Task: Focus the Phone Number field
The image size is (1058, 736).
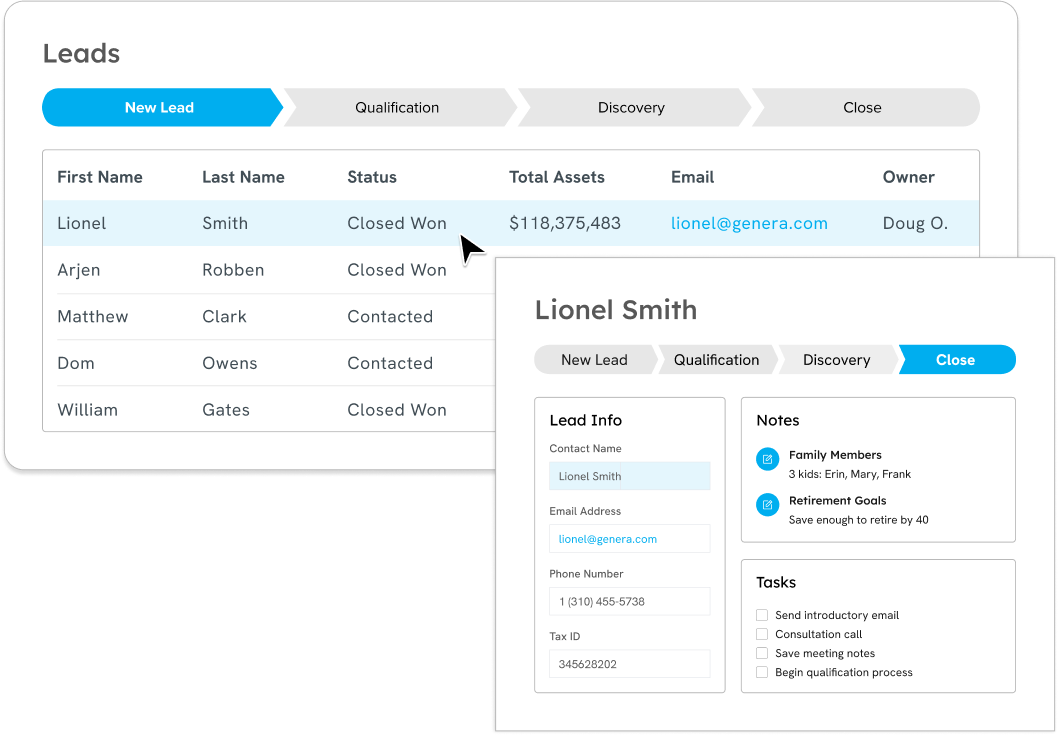Action: (629, 601)
